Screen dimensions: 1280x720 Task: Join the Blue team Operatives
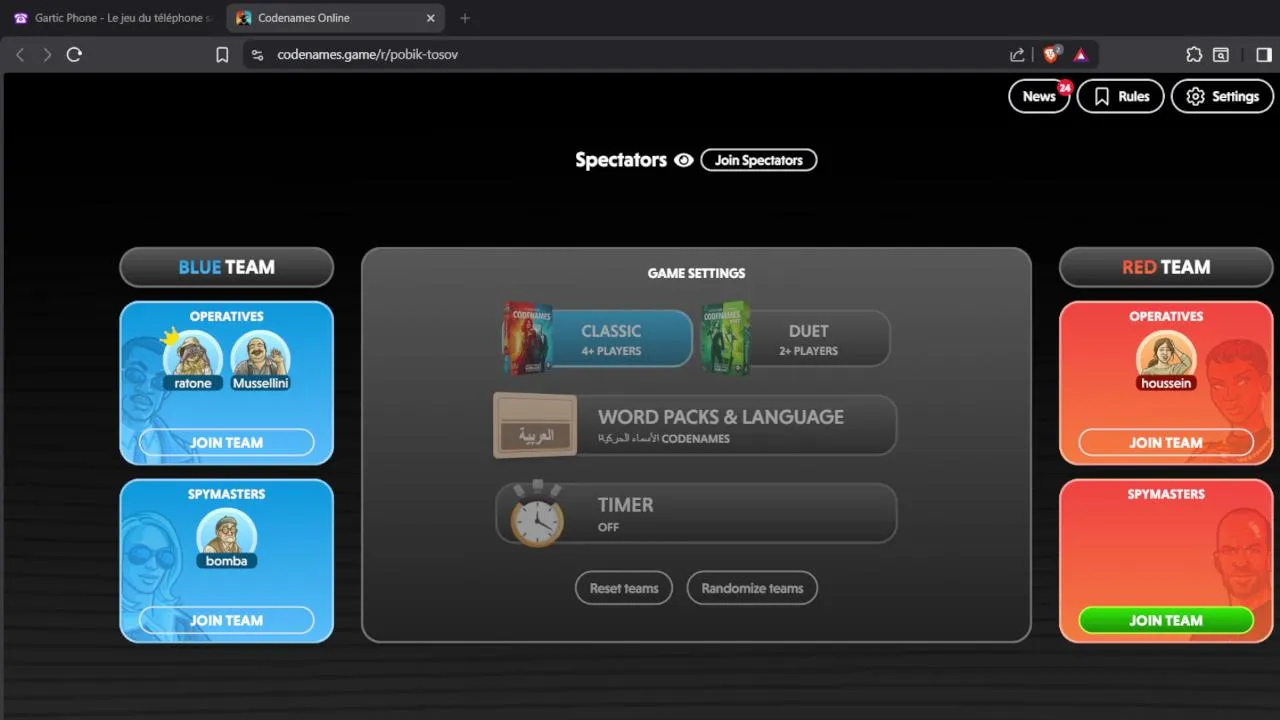click(x=226, y=442)
